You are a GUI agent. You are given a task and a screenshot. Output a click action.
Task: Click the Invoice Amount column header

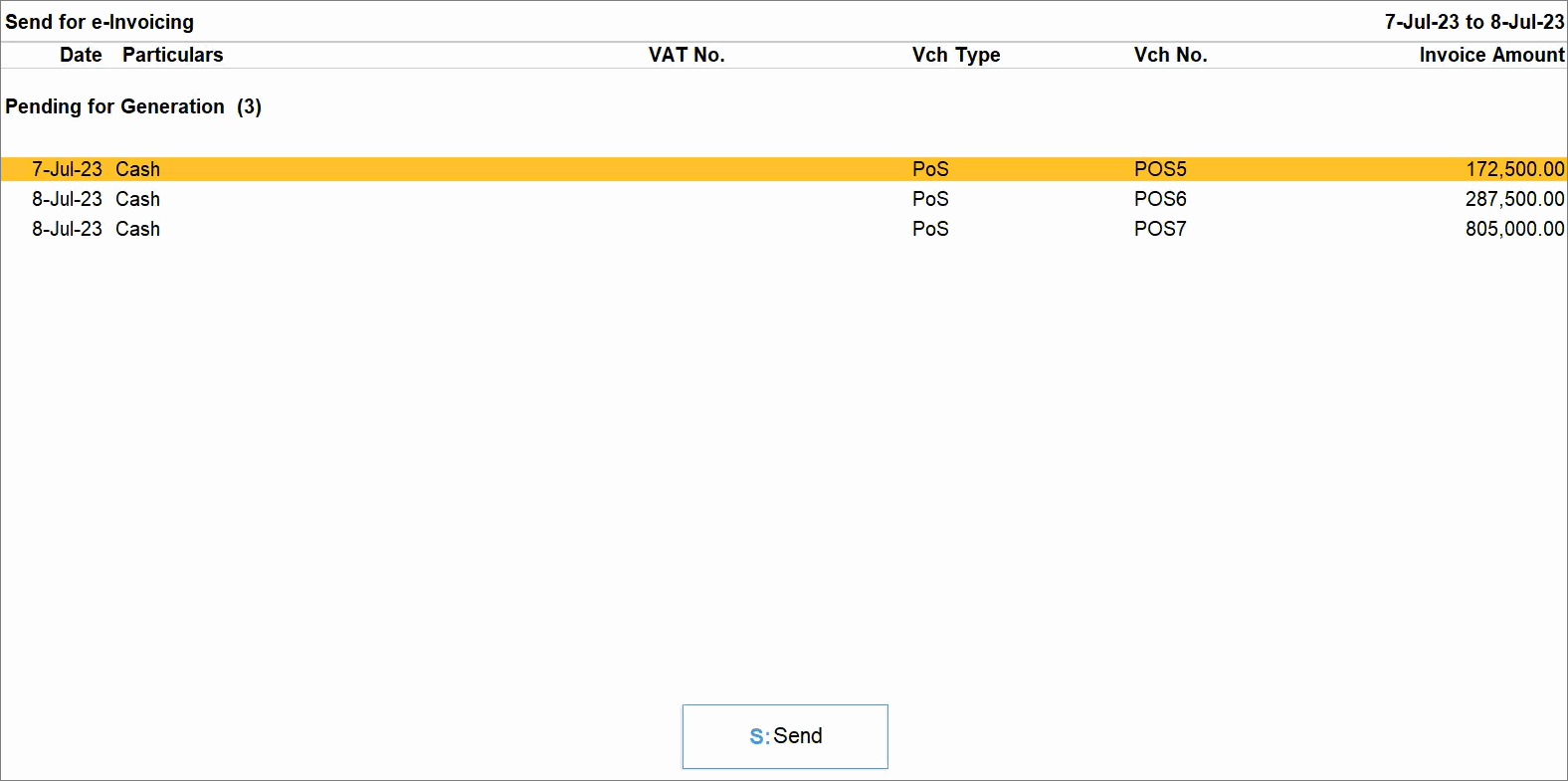pos(1491,55)
